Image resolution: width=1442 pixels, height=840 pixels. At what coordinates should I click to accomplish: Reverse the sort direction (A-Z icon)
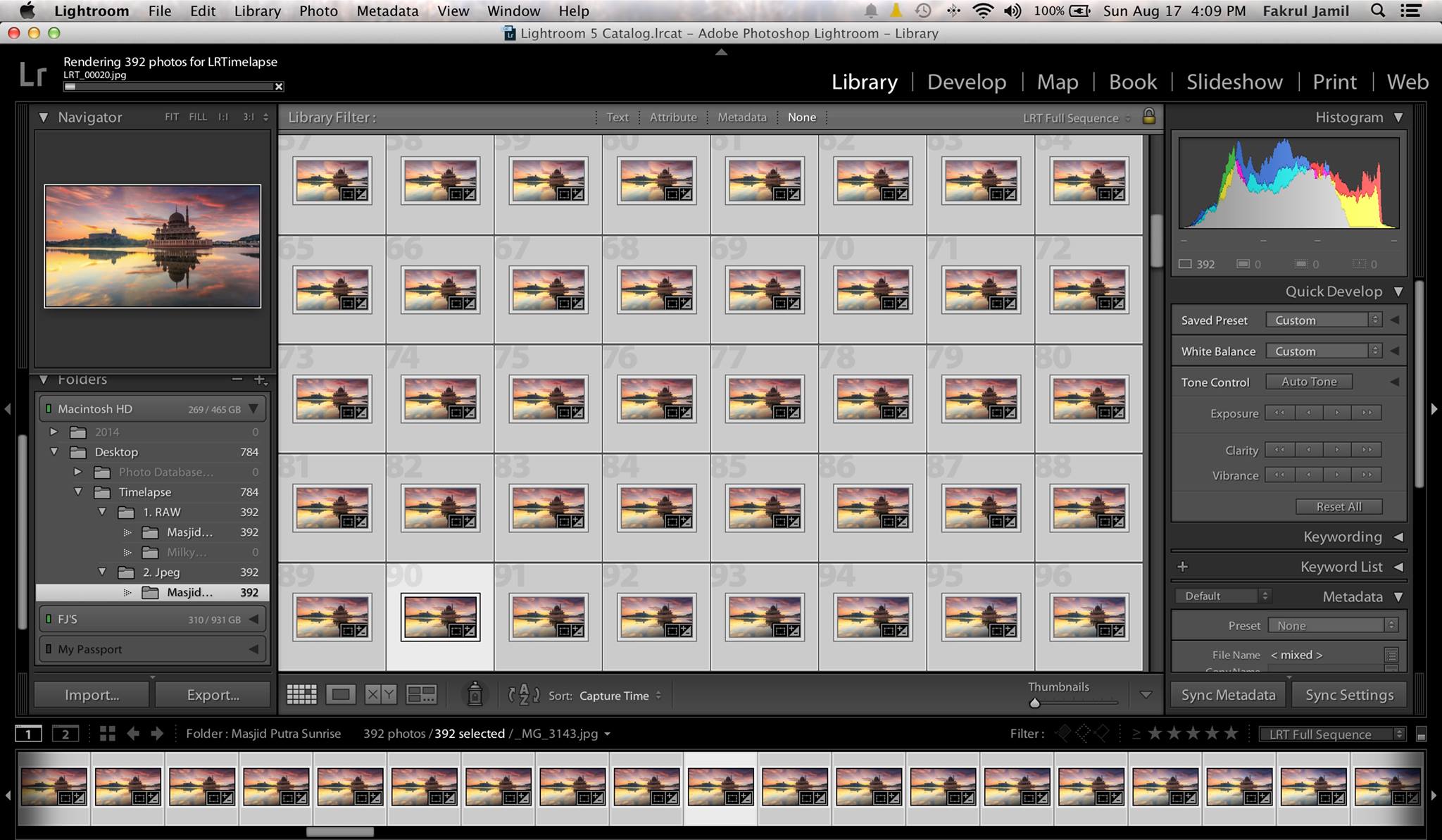click(x=524, y=695)
